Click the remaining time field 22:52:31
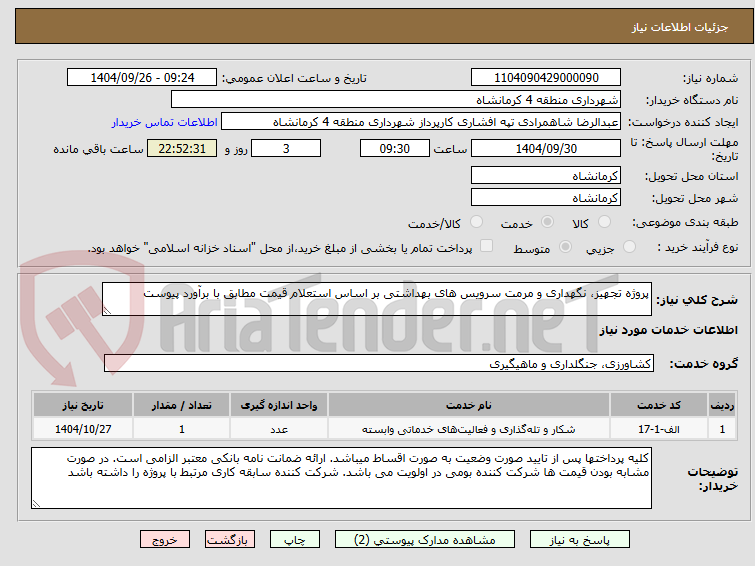This screenshot has height=566, width=755. tap(182, 148)
